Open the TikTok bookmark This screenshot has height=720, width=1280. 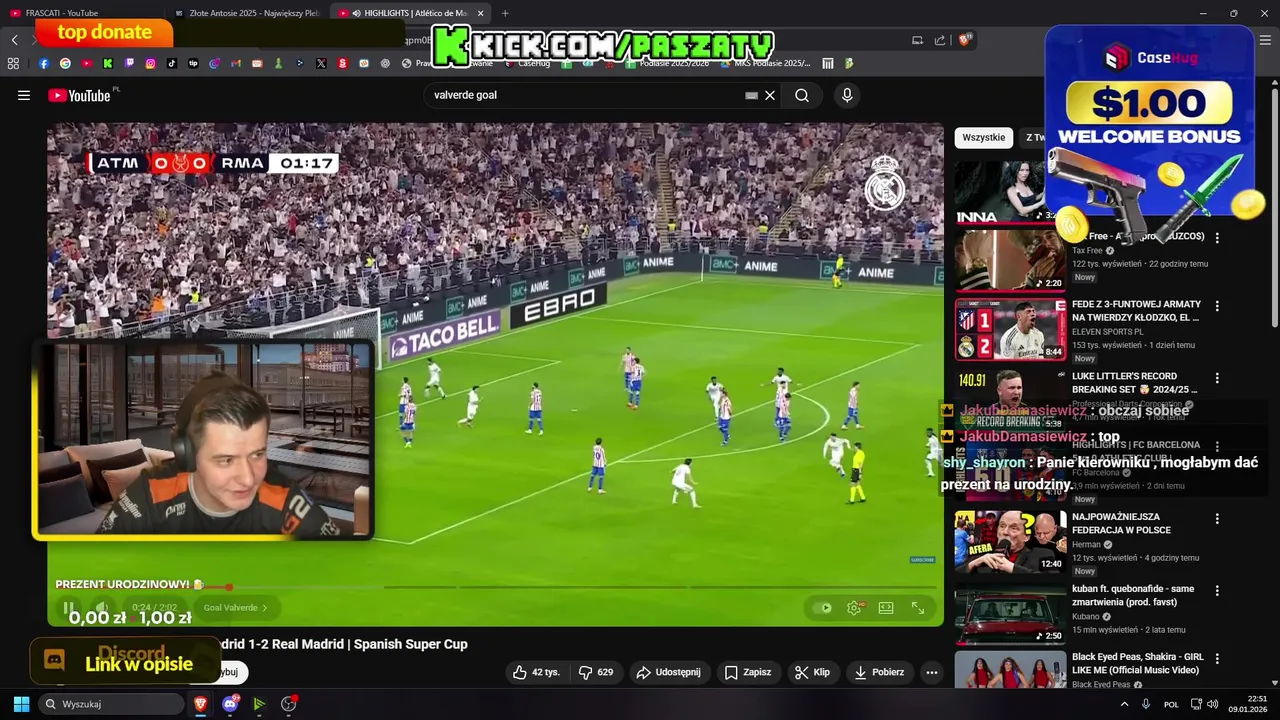pos(172,63)
